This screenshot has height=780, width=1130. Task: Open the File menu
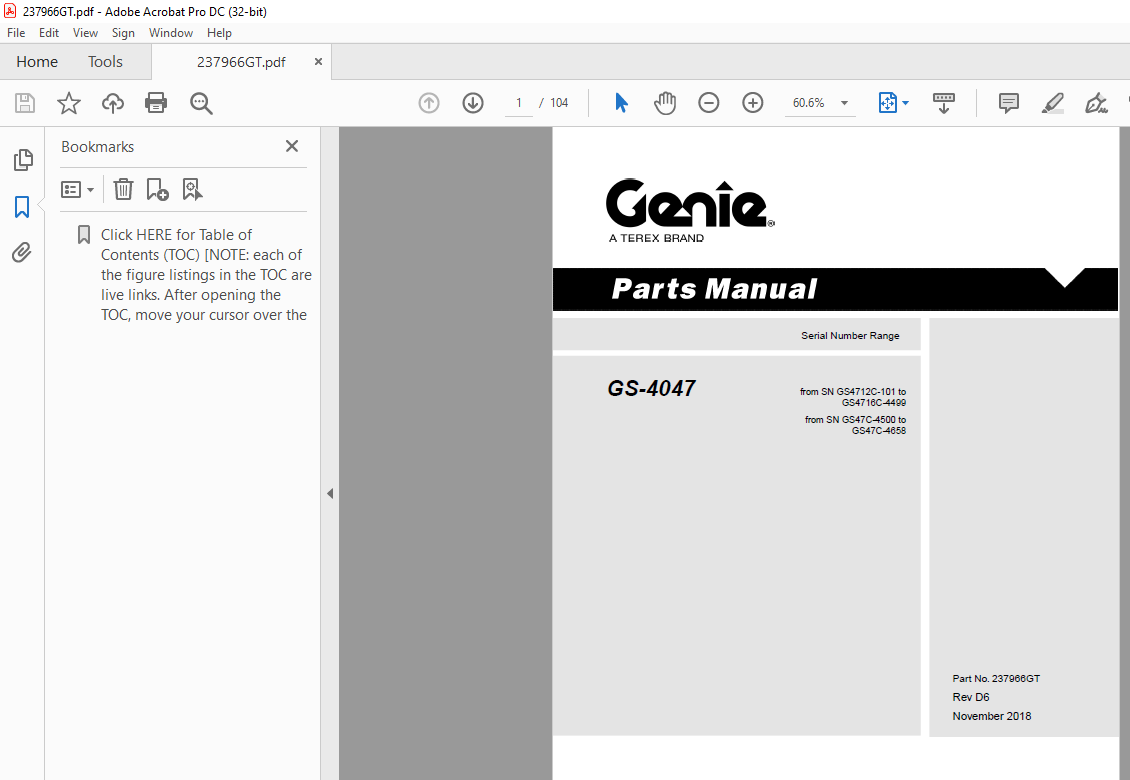(16, 32)
